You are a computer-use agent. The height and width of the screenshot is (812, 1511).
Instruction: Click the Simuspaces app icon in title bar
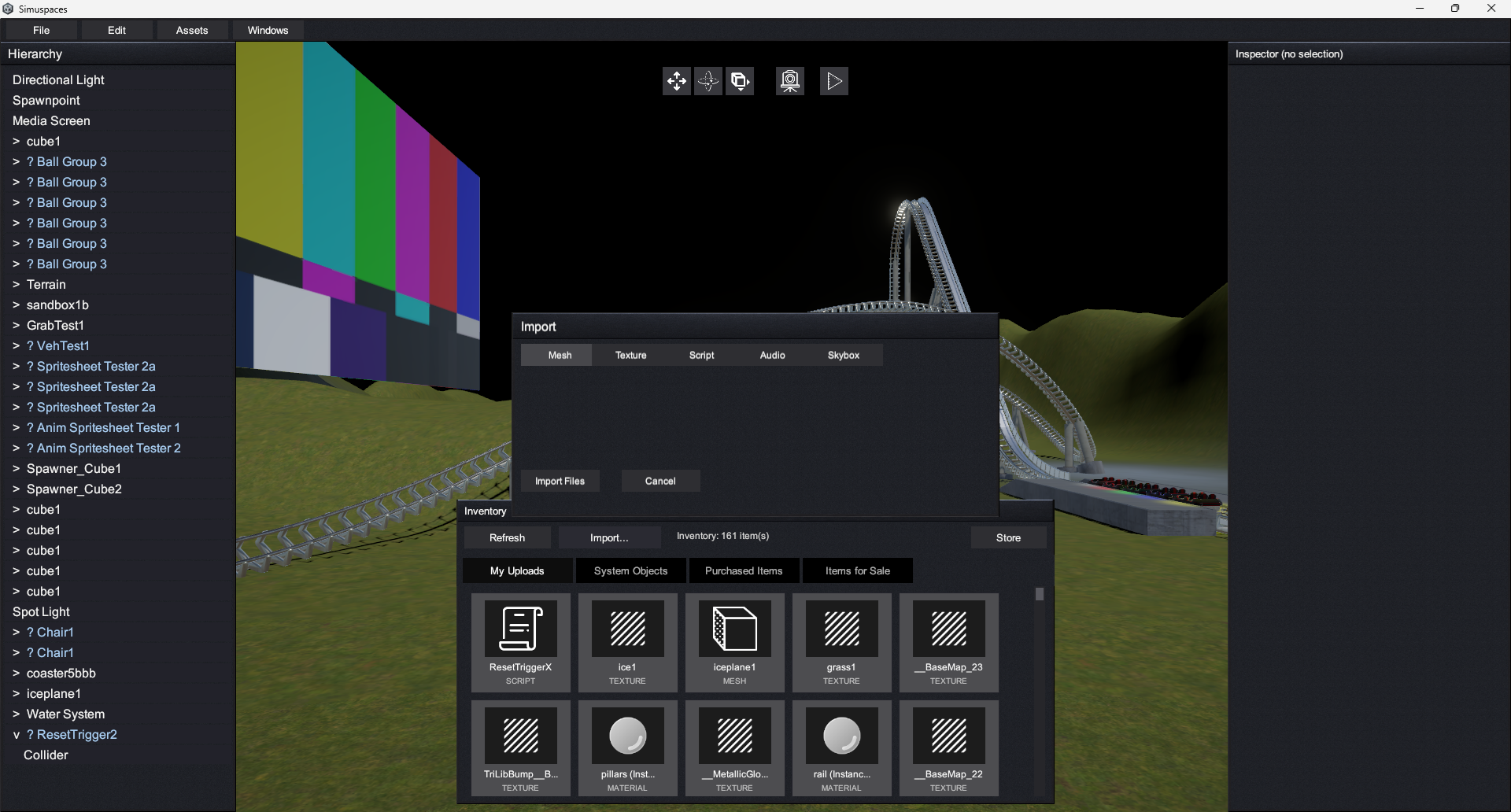(9, 9)
